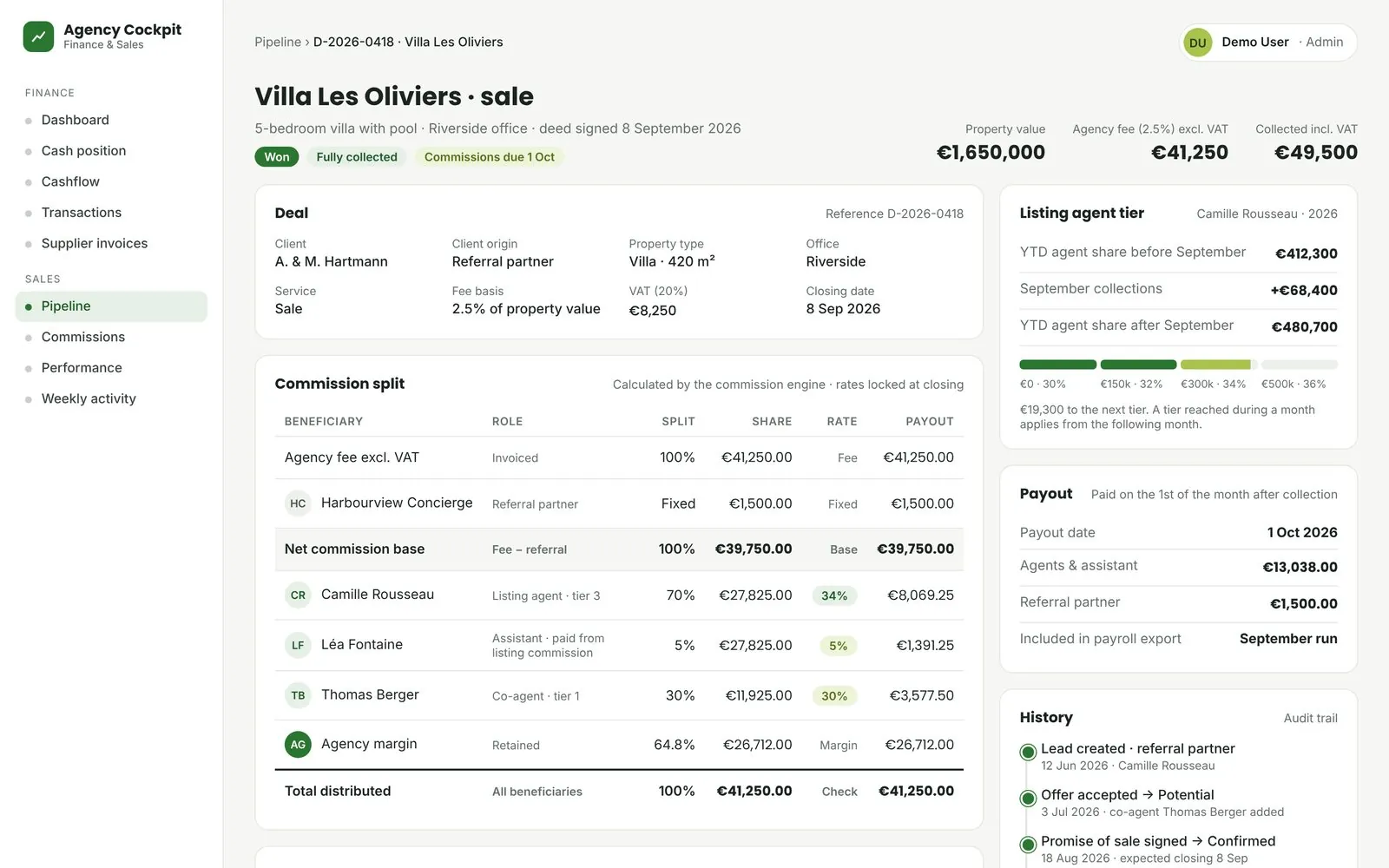The width and height of the screenshot is (1389, 868).
Task: Open Weekly activity
Action: tap(111, 399)
